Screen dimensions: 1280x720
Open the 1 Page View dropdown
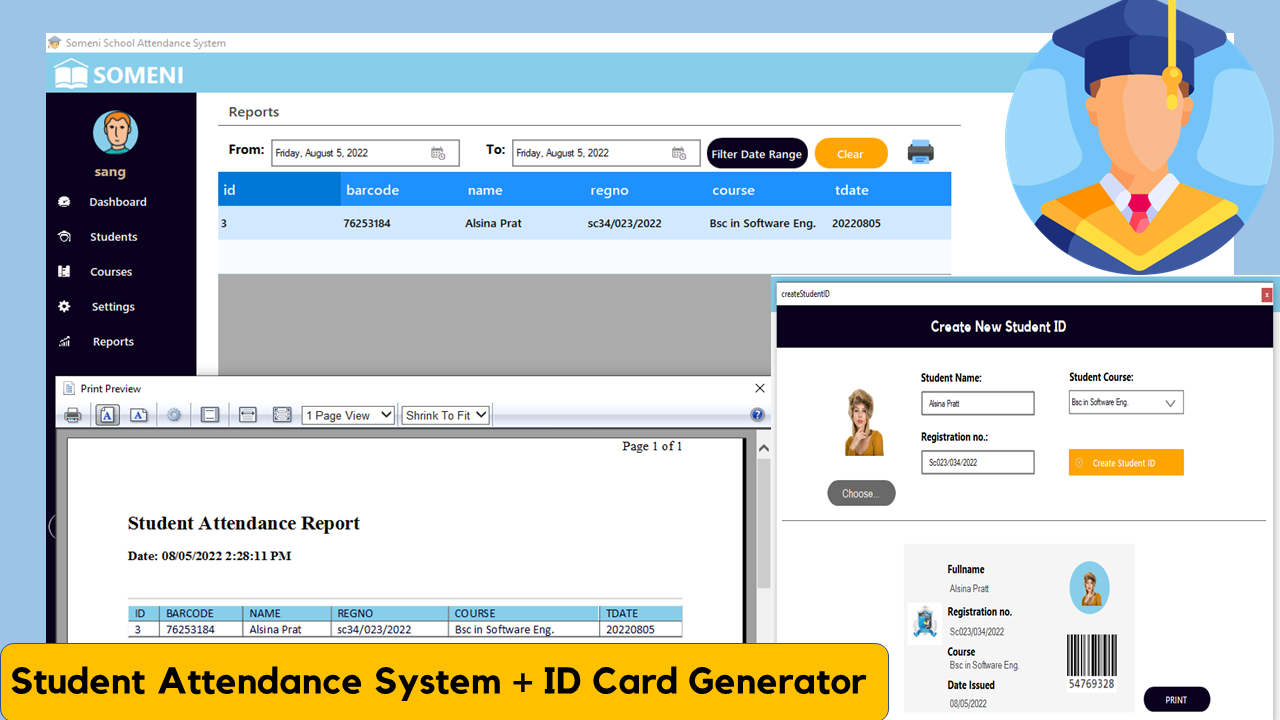(x=348, y=414)
